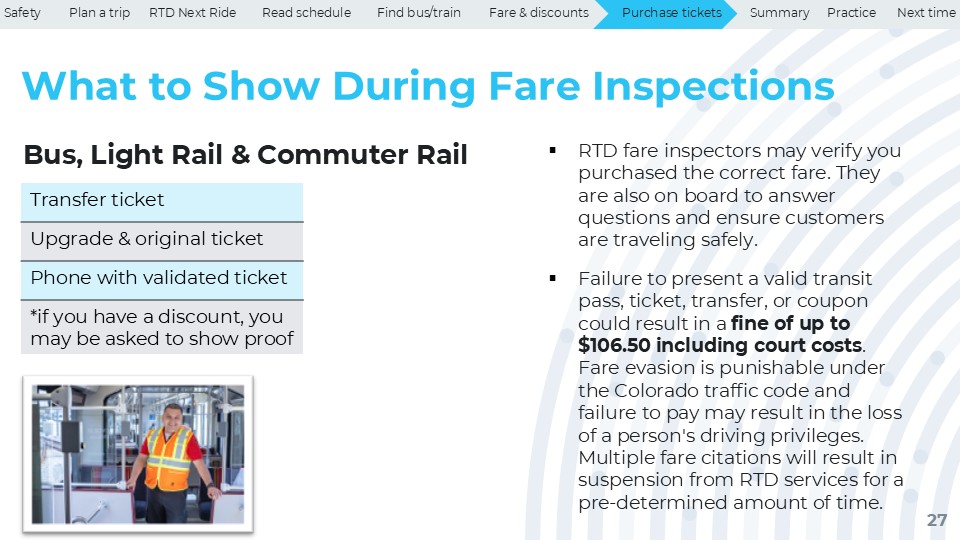Click the RTD worker photo thumbnail

coord(138,453)
